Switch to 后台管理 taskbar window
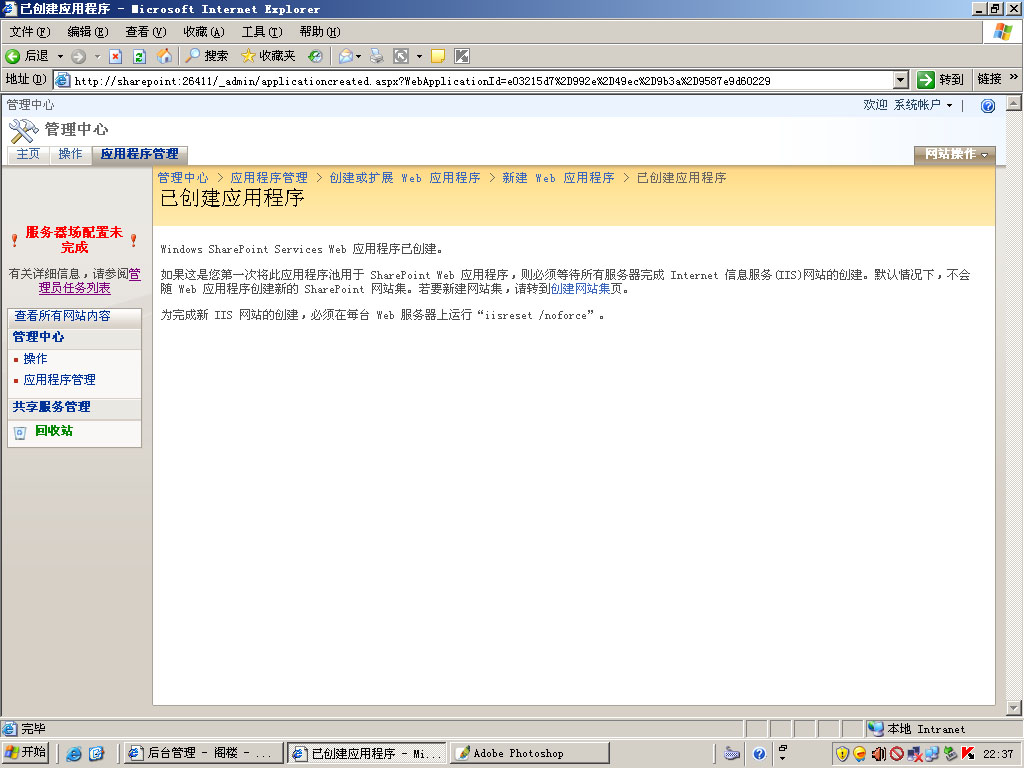This screenshot has height=768, width=1024. tap(203, 753)
